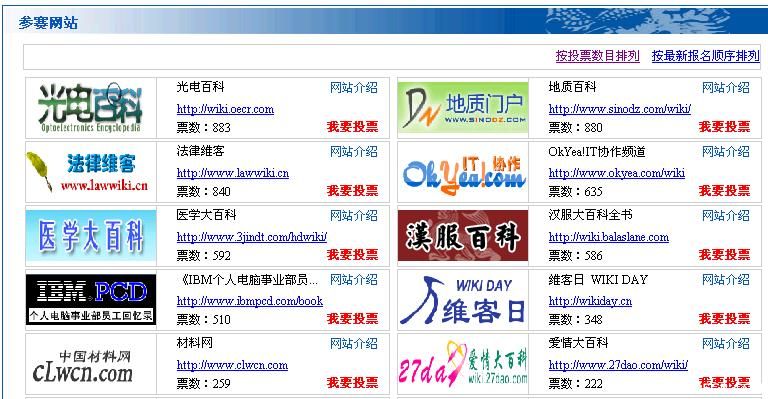Open 网站介绍 for 汉服大百科全书
Image resolution: width=768 pixels, height=399 pixels.
[x=726, y=216]
